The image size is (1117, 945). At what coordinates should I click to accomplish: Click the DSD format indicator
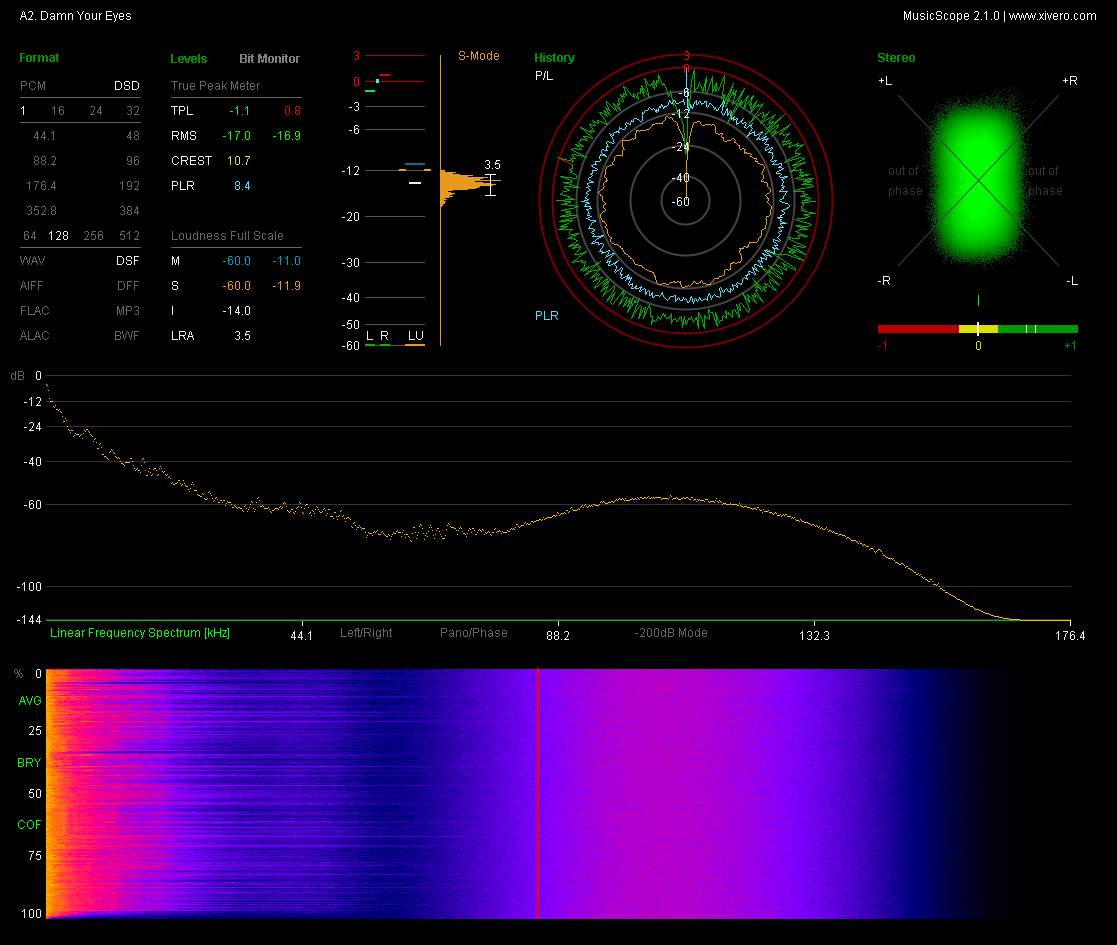126,86
